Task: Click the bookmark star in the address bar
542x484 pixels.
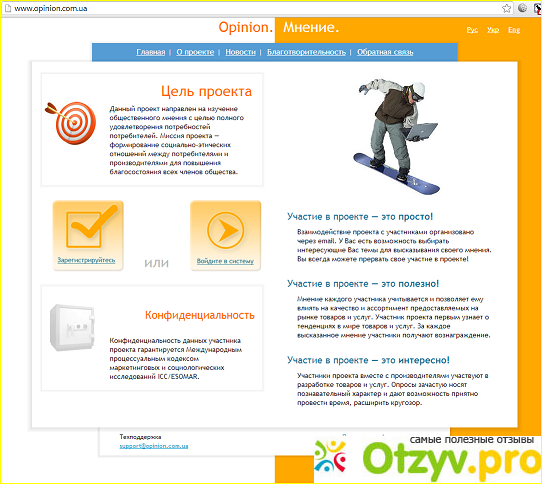Action: (506, 8)
